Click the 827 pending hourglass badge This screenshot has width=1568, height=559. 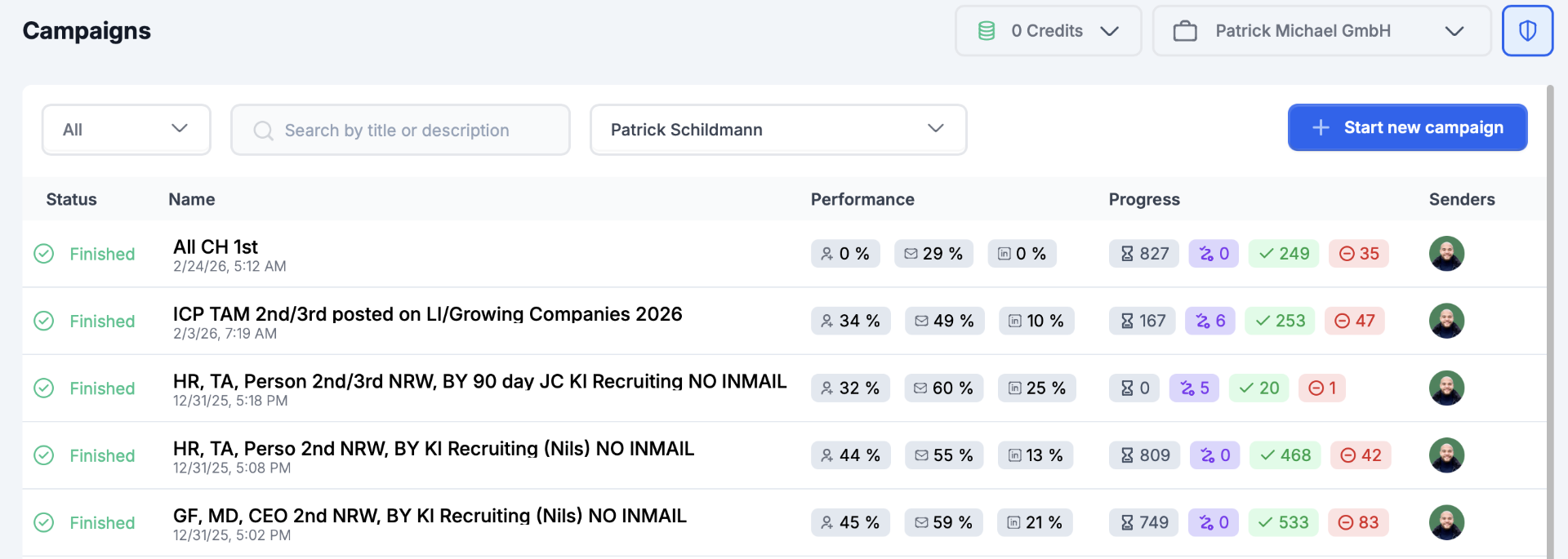click(x=1143, y=254)
